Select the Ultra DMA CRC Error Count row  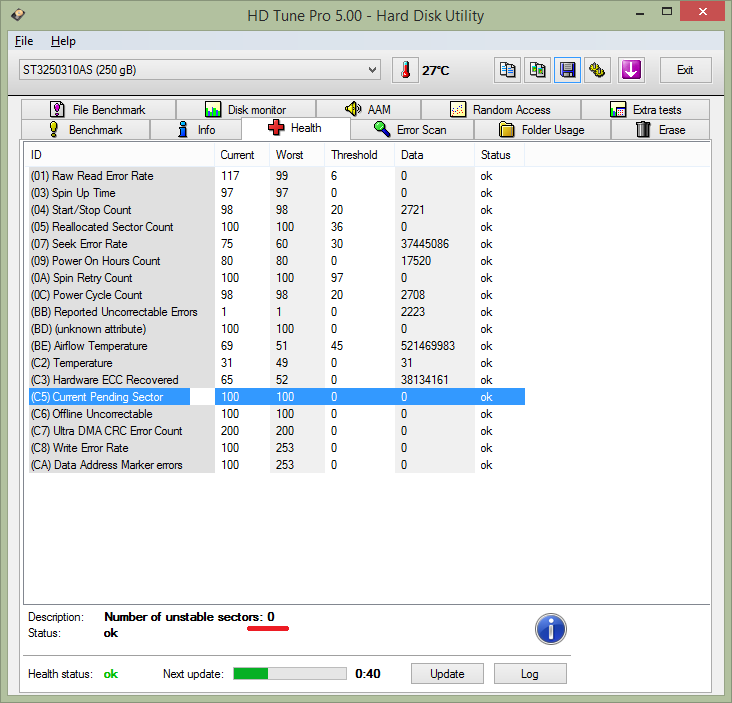tap(277, 431)
